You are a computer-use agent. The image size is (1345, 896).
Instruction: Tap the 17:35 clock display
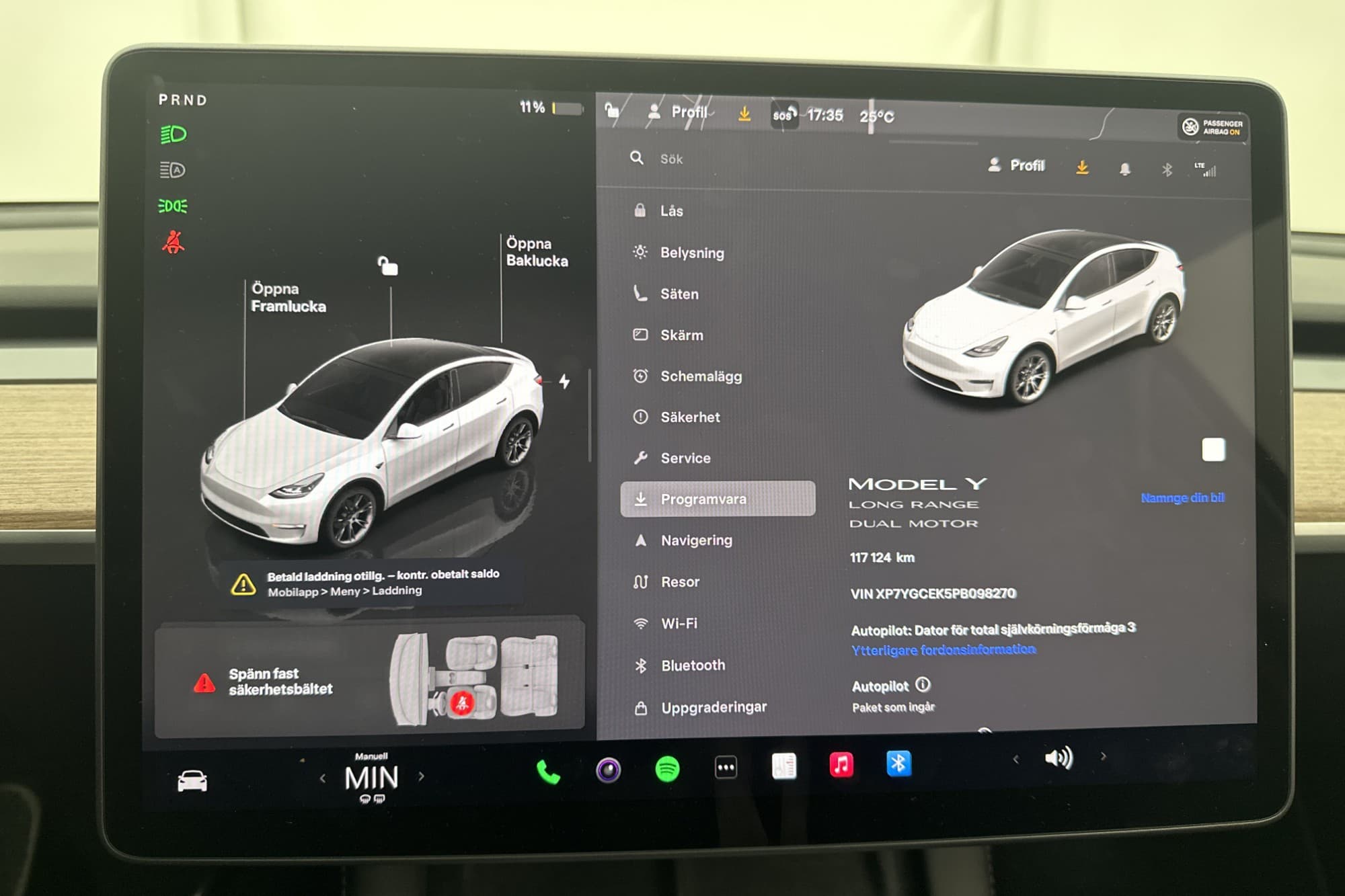tap(825, 115)
